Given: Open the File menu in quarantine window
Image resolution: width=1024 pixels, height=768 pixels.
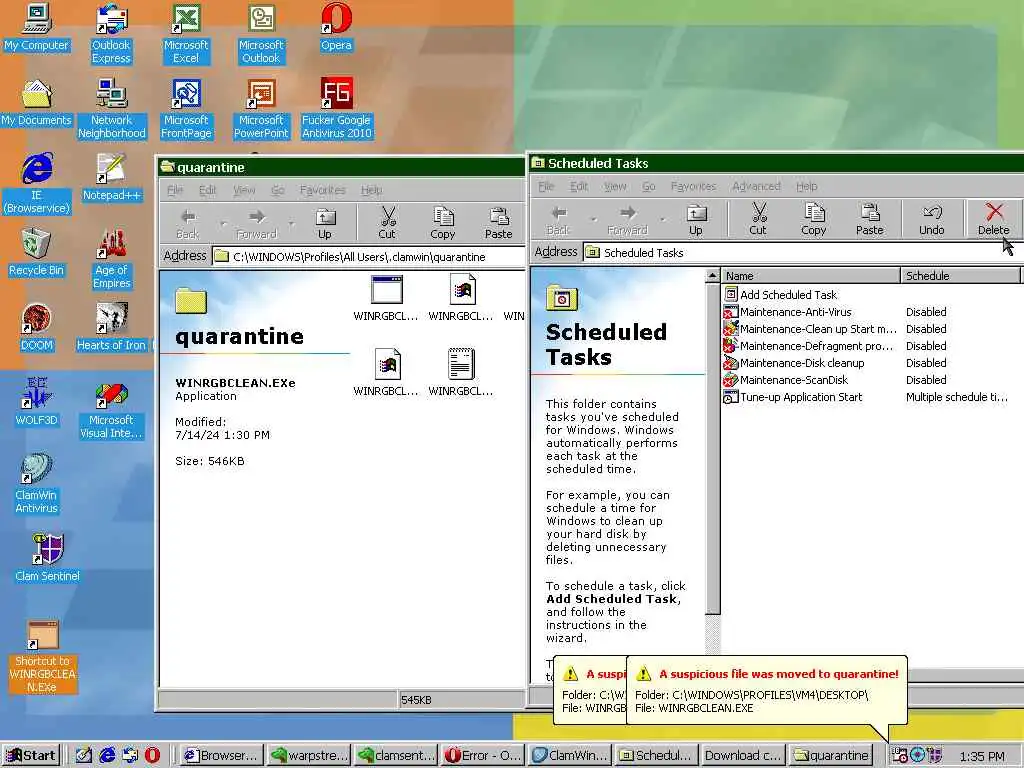Looking at the screenshot, I should coord(175,190).
